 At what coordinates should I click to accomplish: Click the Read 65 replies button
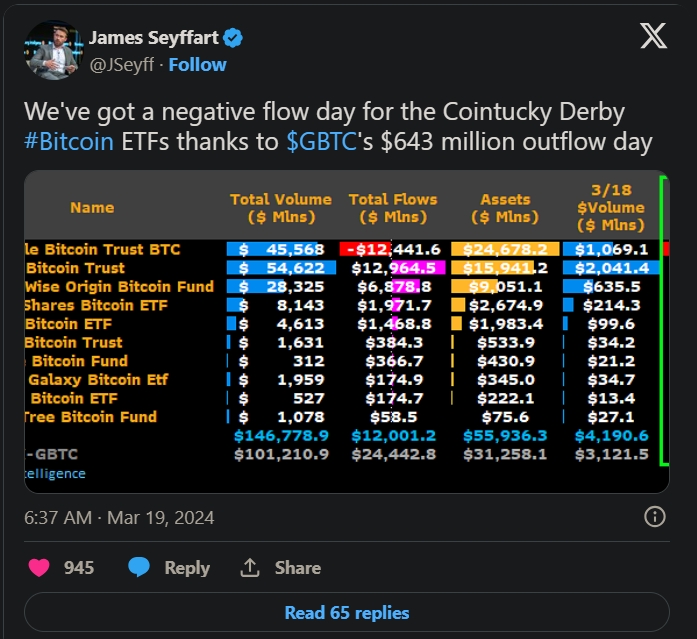click(x=347, y=612)
